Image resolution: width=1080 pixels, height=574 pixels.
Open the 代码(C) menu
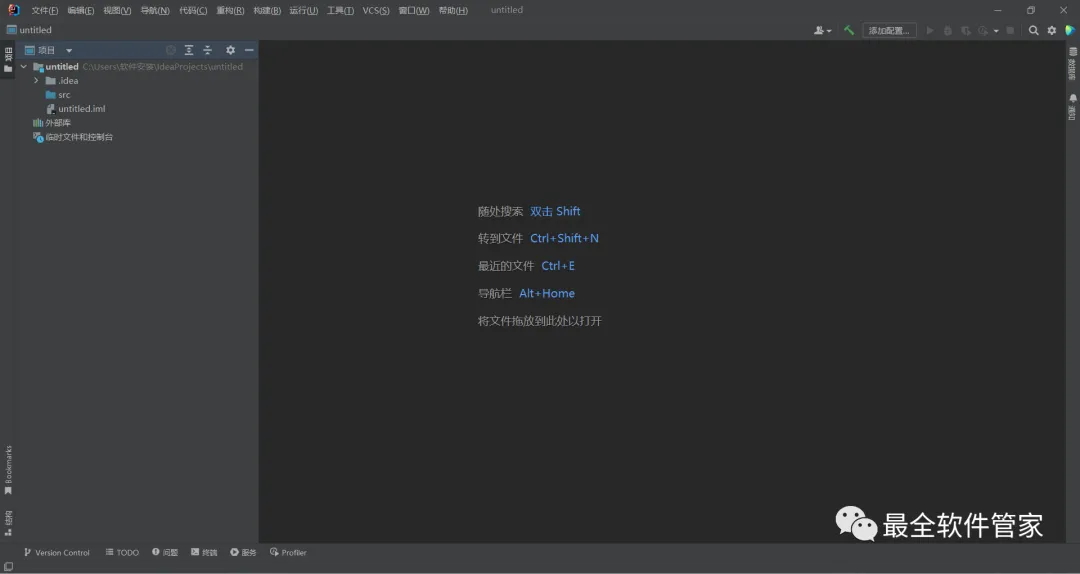click(x=193, y=10)
